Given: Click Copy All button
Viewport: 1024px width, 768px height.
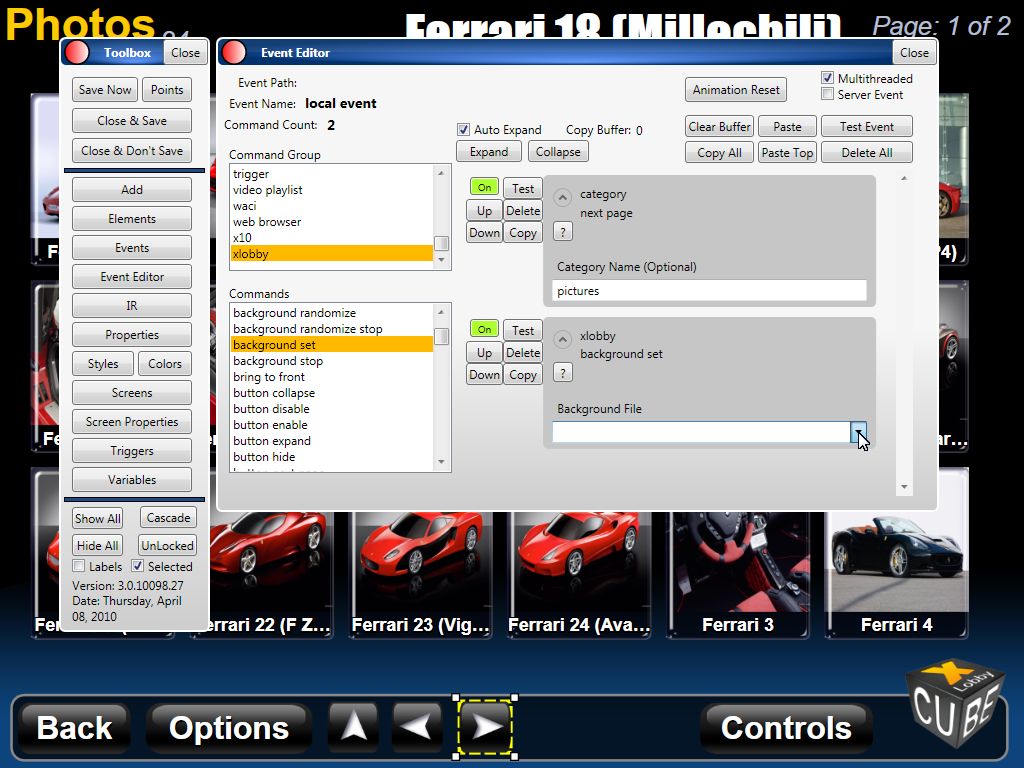Looking at the screenshot, I should point(720,152).
